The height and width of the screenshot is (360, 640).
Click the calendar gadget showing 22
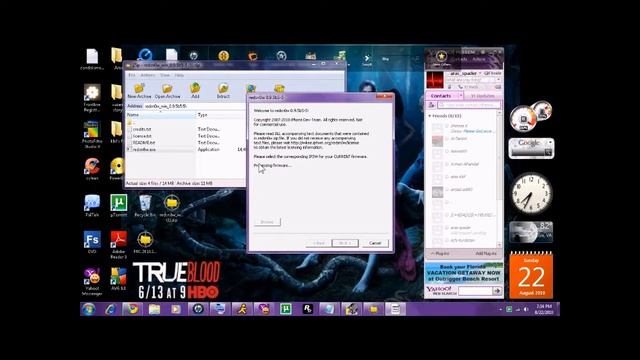pyautogui.click(x=531, y=275)
